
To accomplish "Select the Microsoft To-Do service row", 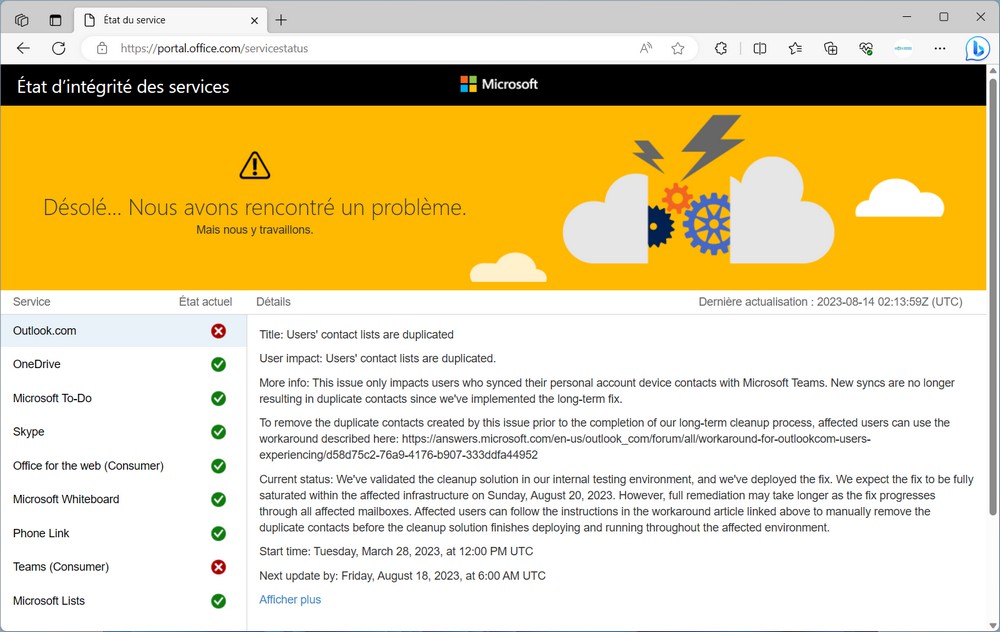I will point(123,398).
